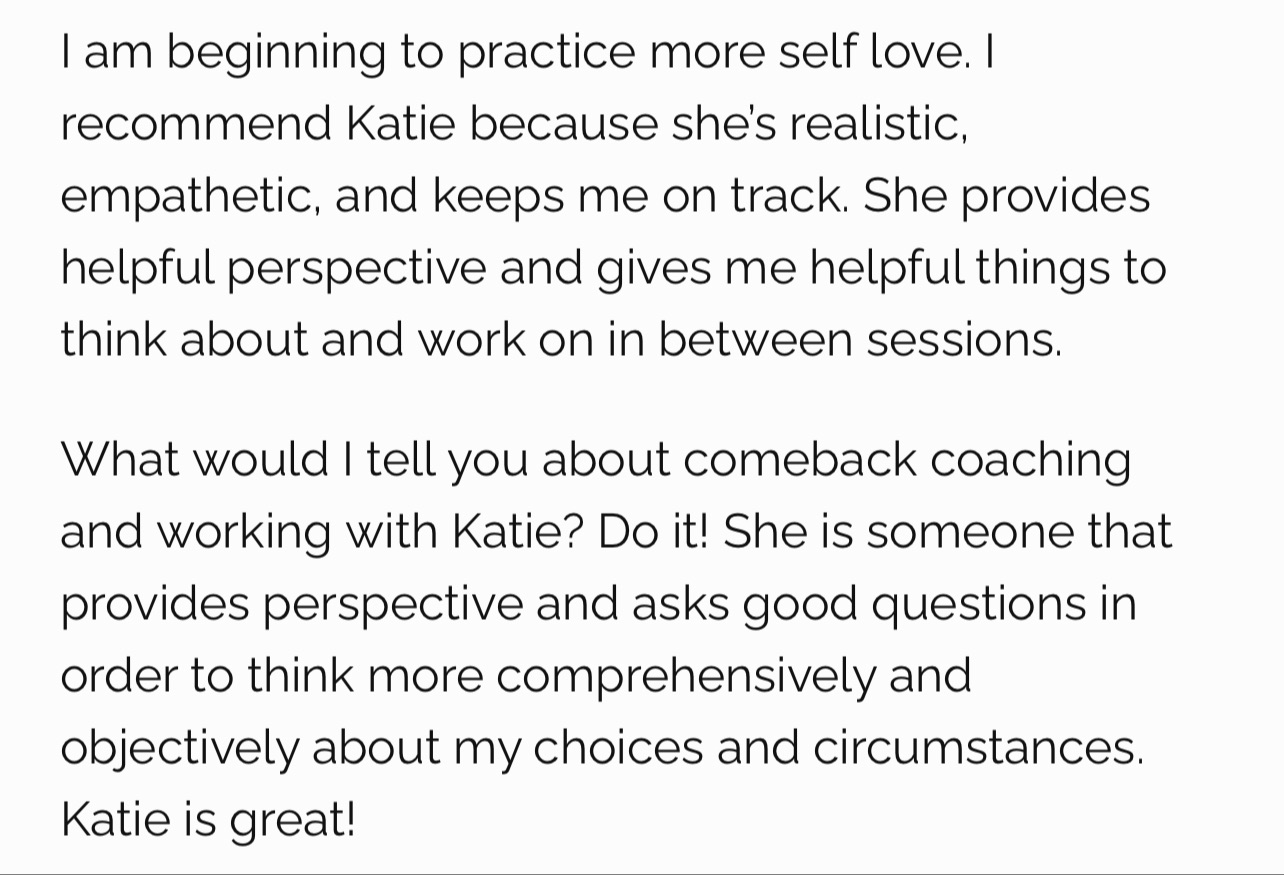Click the word 'objectively'

pos(180,749)
